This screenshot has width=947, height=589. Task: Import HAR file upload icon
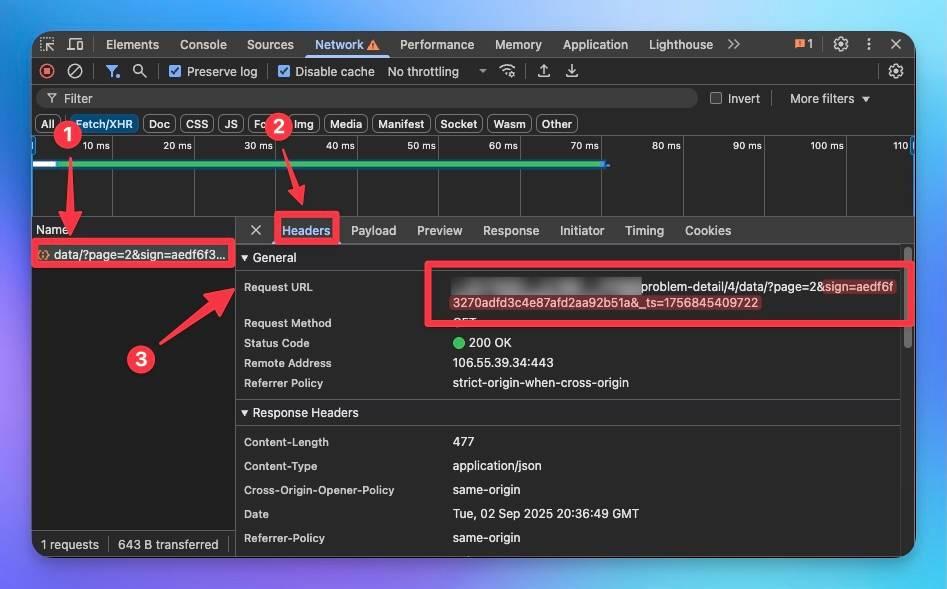point(544,71)
